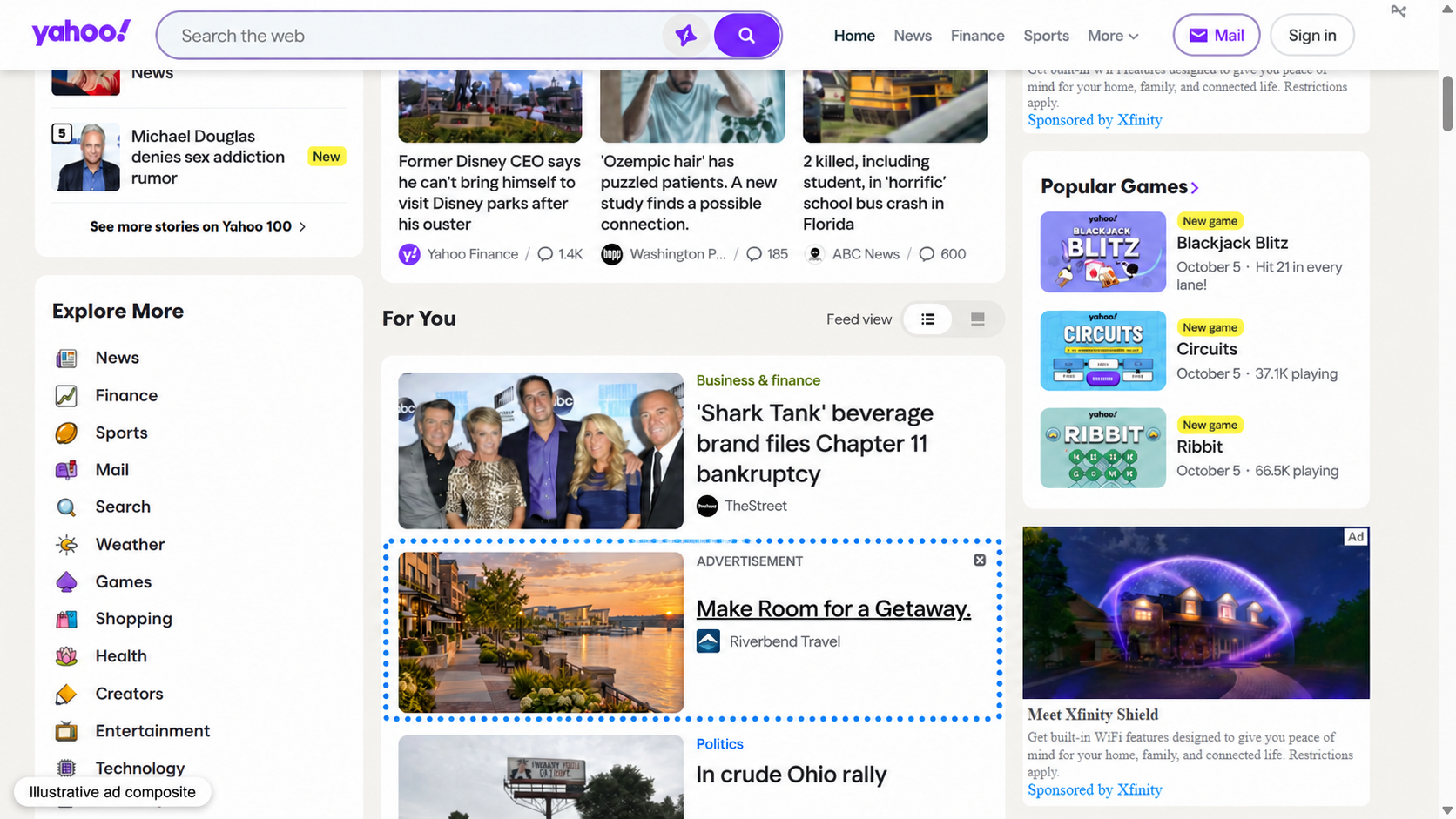This screenshot has height=819, width=1456.
Task: Click the Health lotus icon in sidebar
Action: (66, 656)
